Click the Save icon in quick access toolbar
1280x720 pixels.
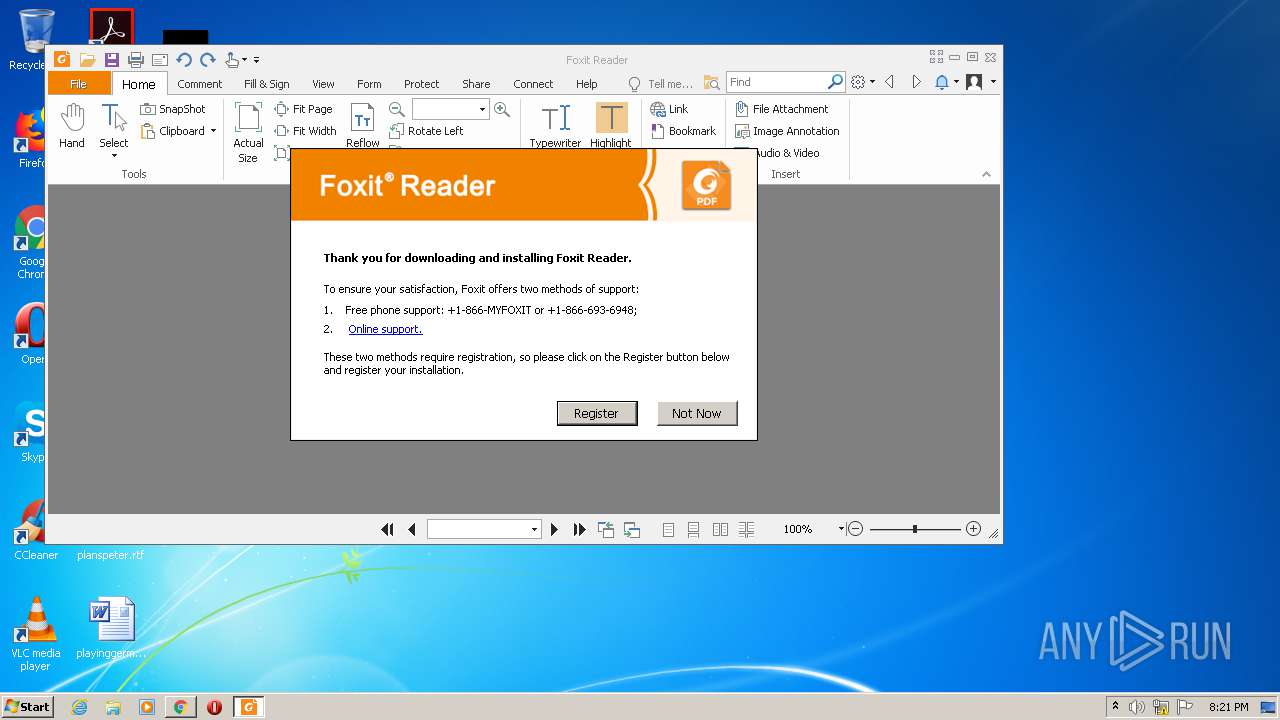[x=111, y=60]
